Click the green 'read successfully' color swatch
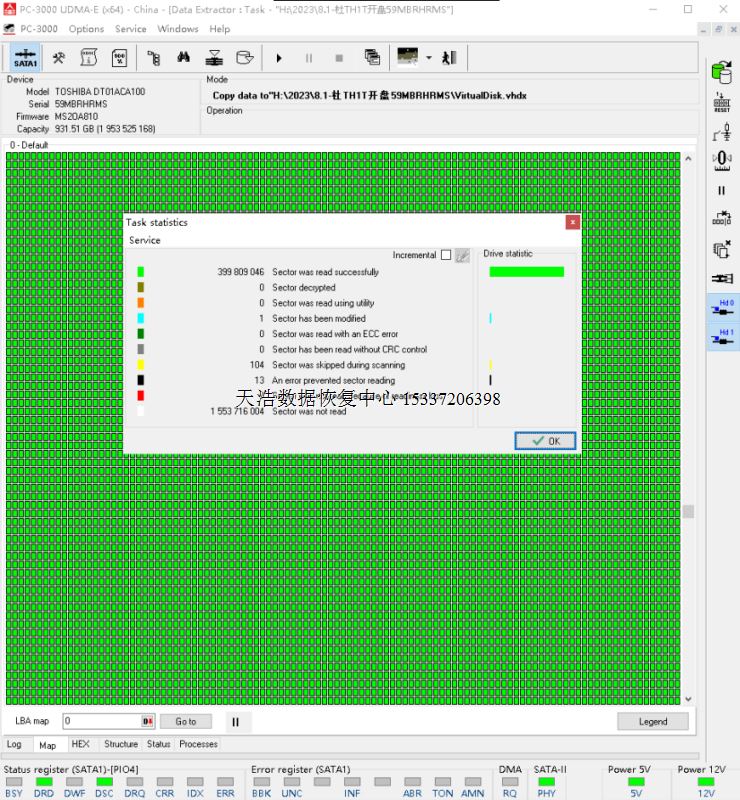The width and height of the screenshot is (740, 800). (141, 272)
